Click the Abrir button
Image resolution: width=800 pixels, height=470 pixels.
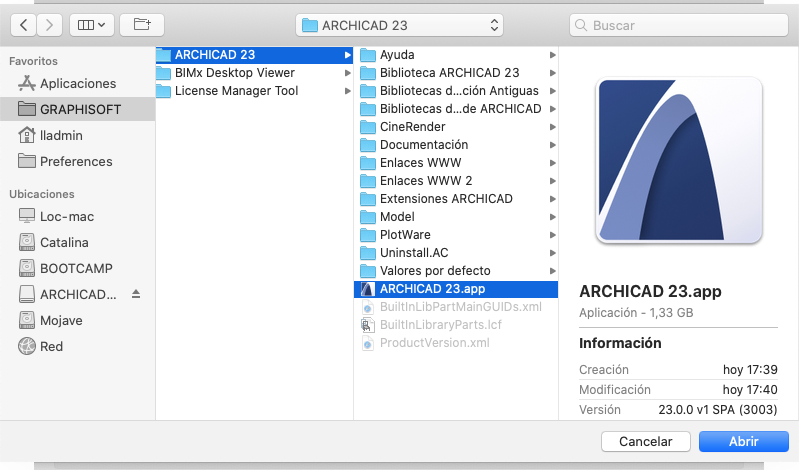[743, 441]
